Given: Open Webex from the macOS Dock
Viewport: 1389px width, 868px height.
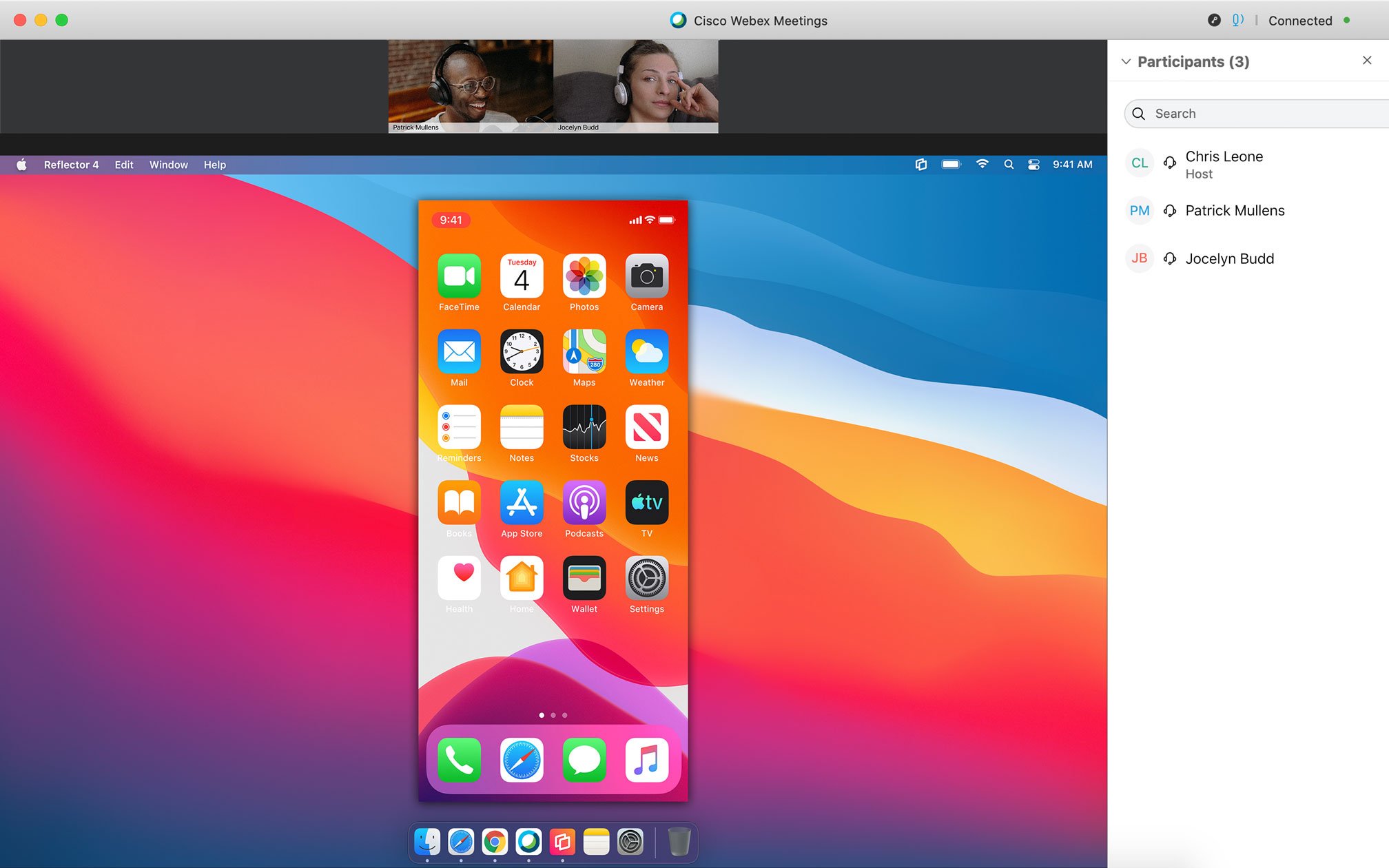Looking at the screenshot, I should 528,842.
